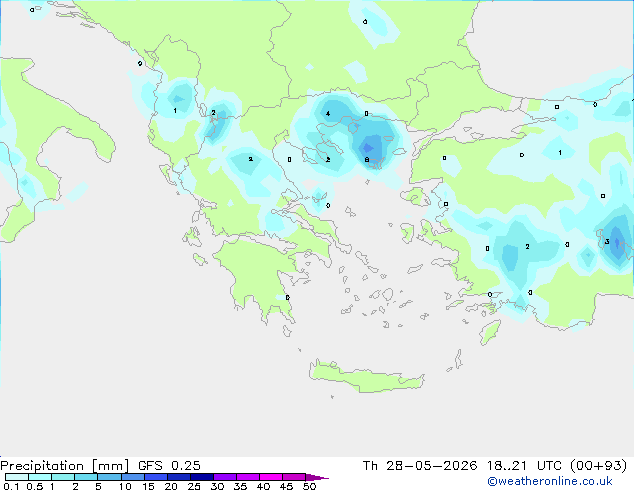The width and height of the screenshot is (634, 490).
Task: Click the '1' precipitation value over Albania
Action: tap(175, 110)
